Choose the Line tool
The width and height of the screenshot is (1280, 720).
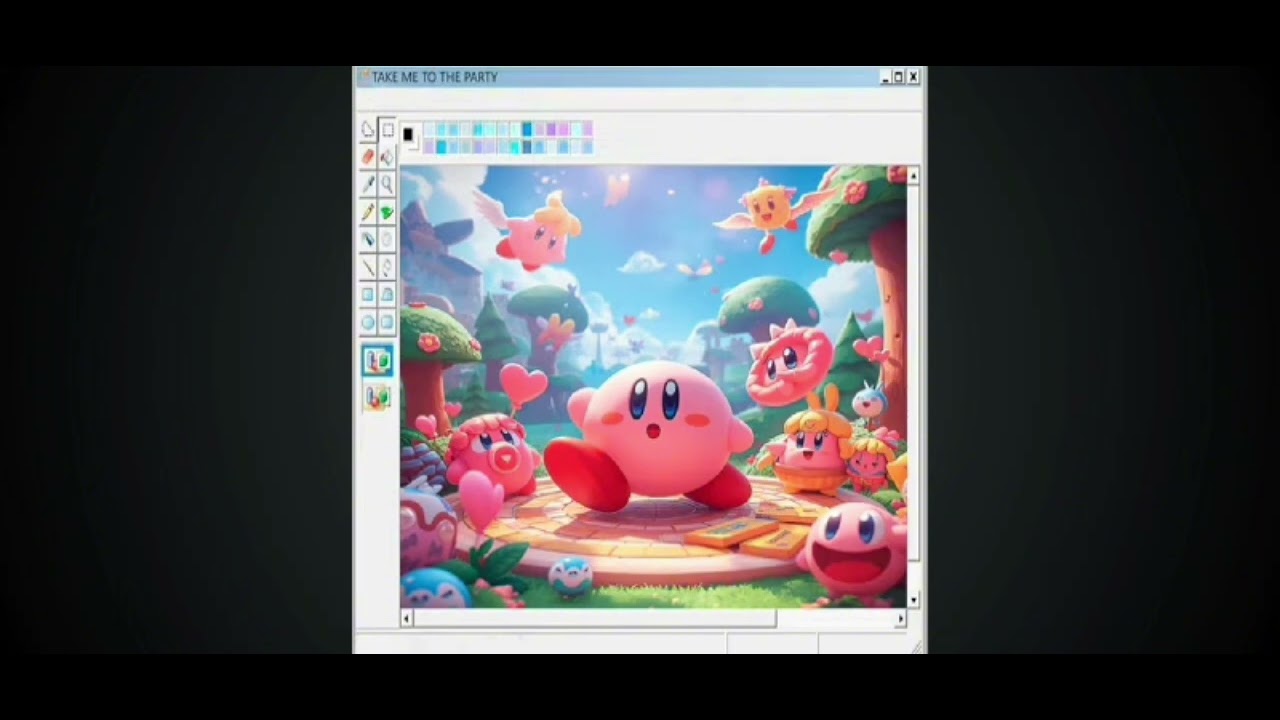pos(368,267)
